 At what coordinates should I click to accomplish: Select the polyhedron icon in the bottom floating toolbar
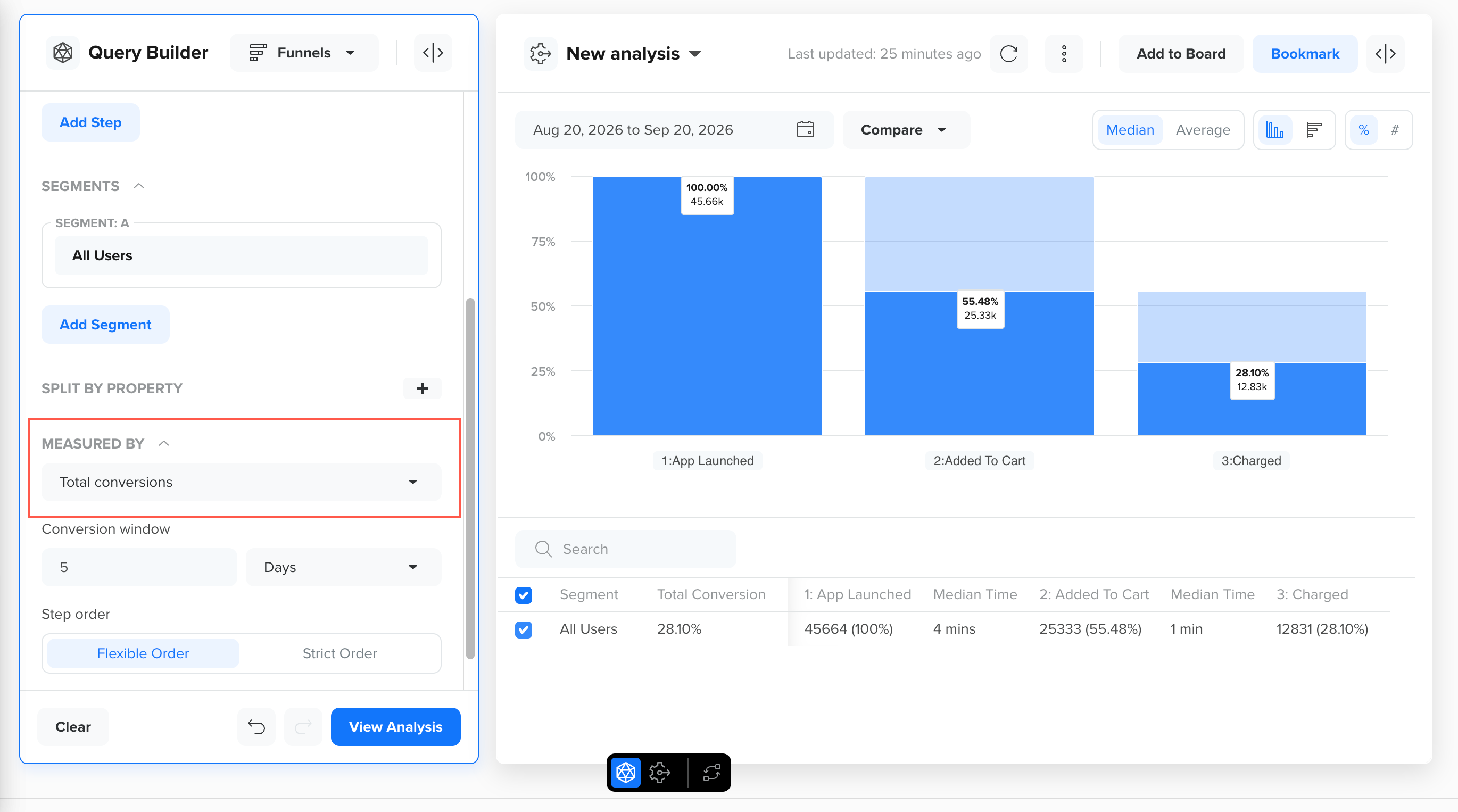(626, 773)
